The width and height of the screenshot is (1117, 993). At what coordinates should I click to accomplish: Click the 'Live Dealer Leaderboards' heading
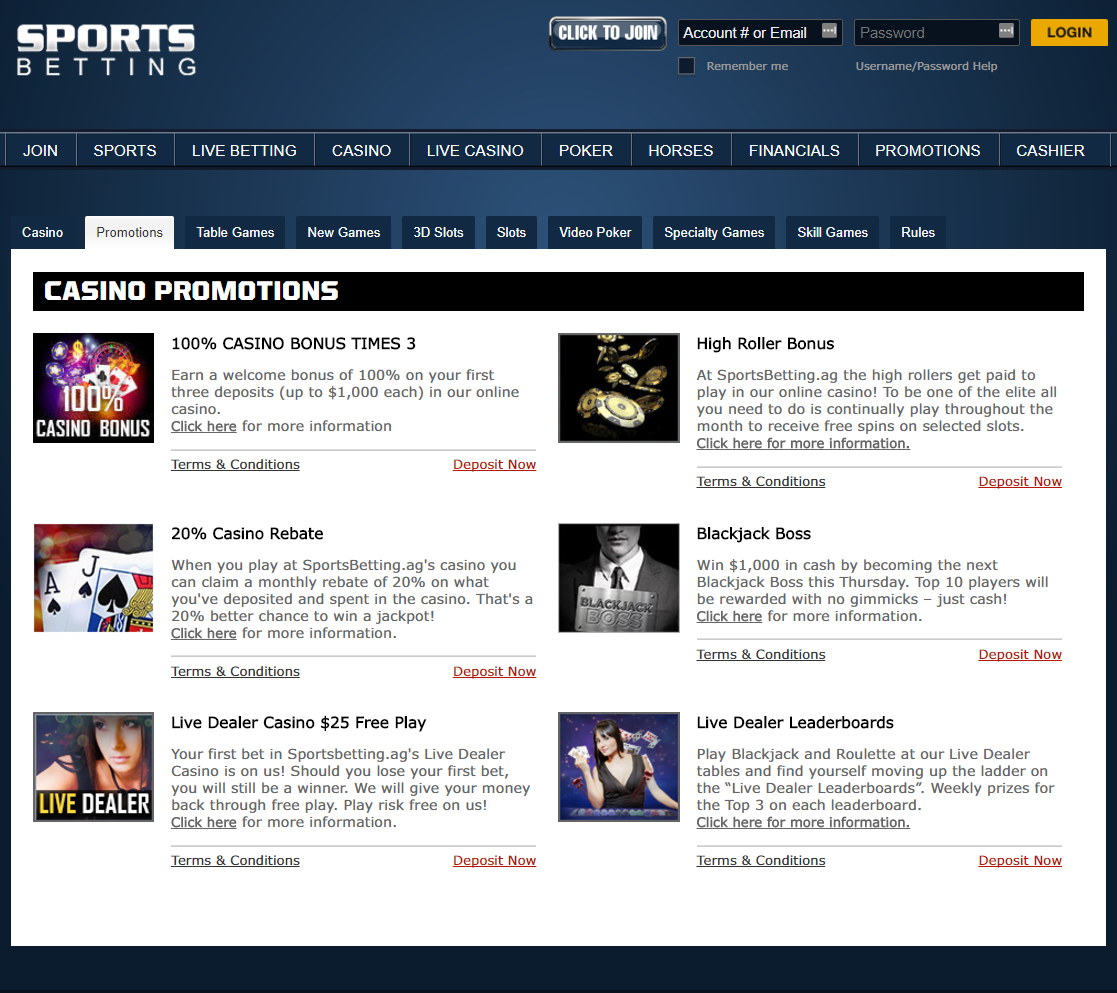pos(795,722)
